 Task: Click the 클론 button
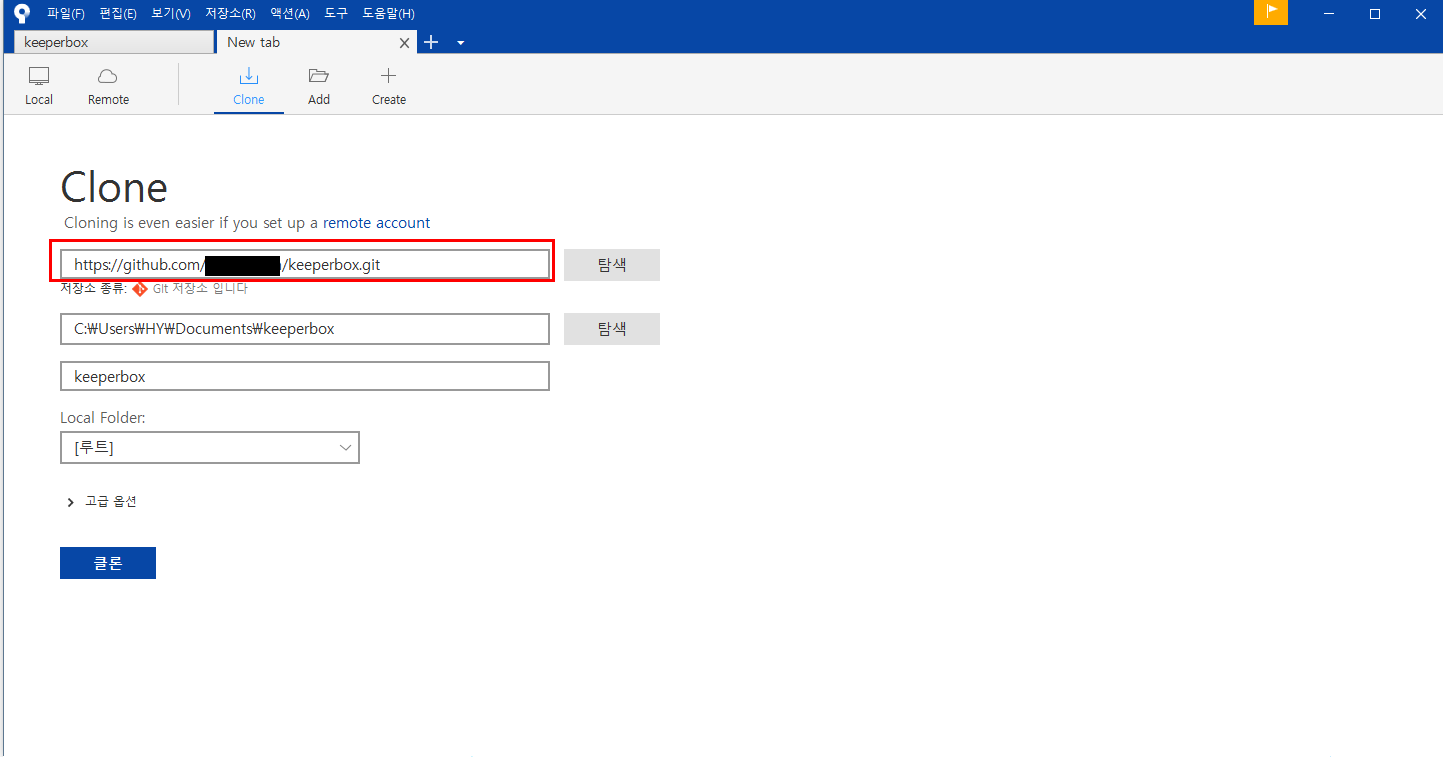108,563
